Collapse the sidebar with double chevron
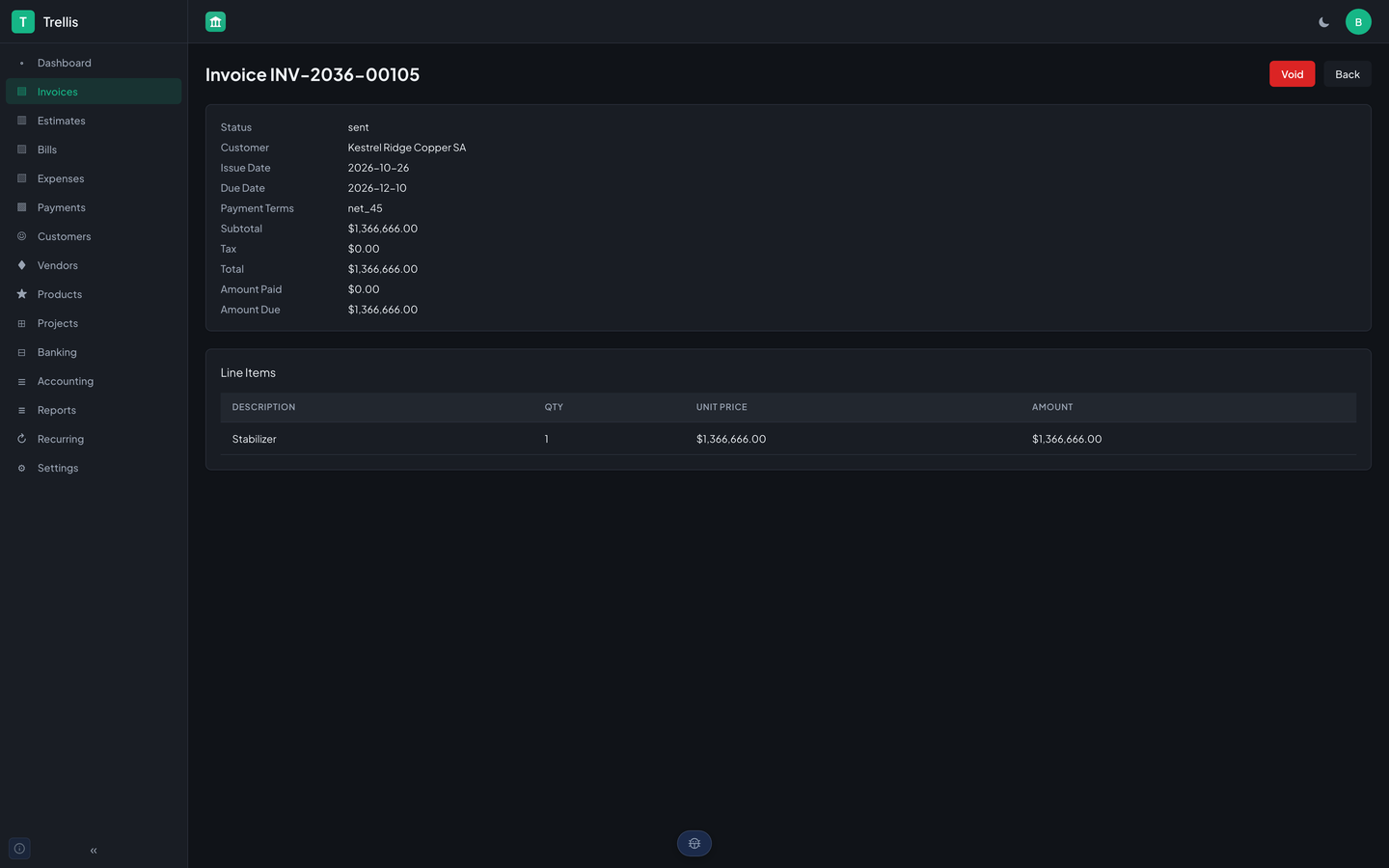The height and width of the screenshot is (868, 1389). pos(94,851)
